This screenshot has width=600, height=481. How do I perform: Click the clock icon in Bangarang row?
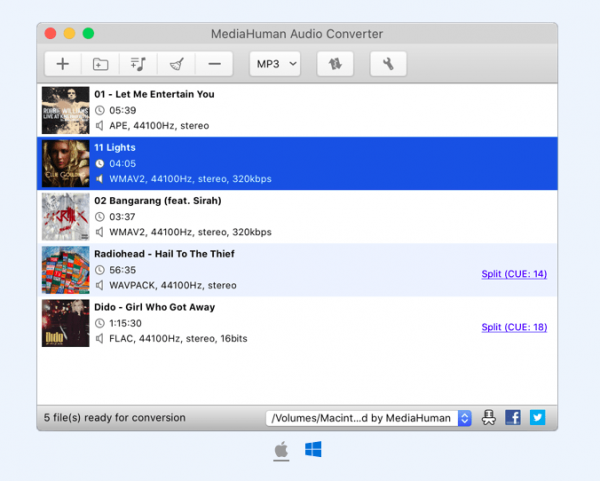99,217
